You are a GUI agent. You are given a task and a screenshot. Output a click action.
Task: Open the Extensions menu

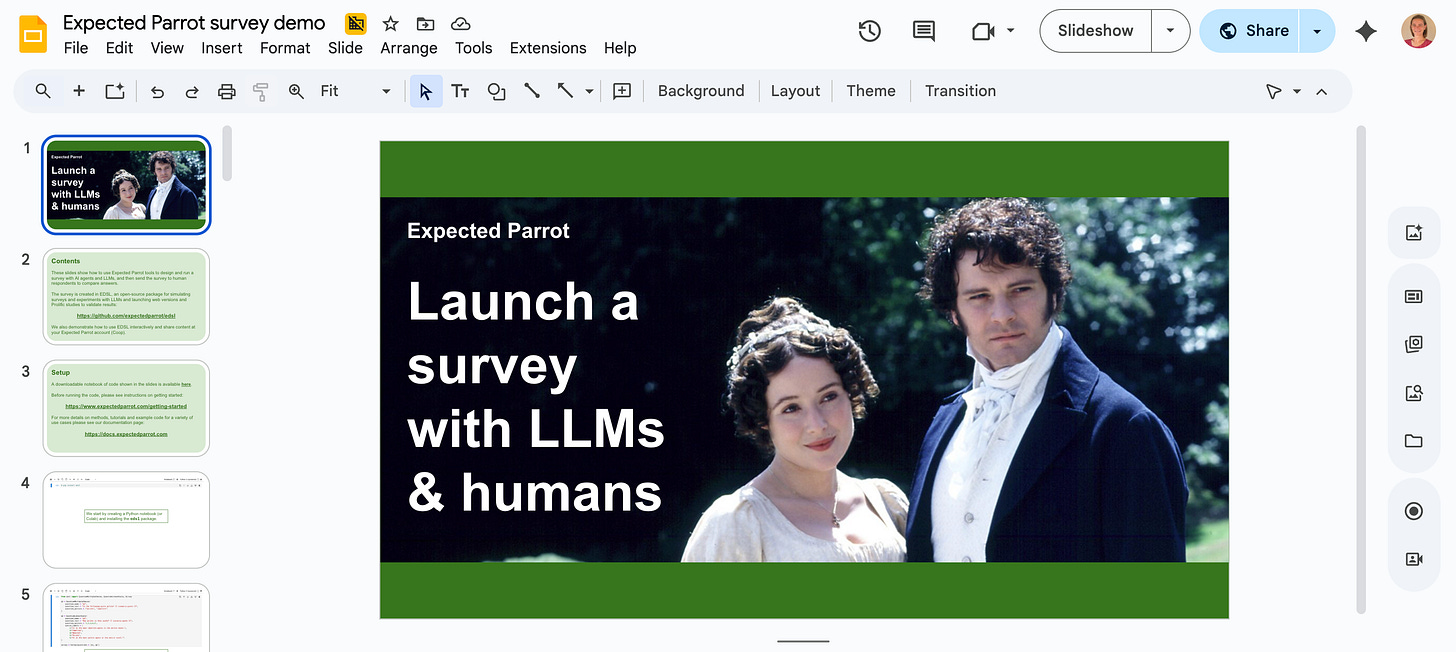548,48
